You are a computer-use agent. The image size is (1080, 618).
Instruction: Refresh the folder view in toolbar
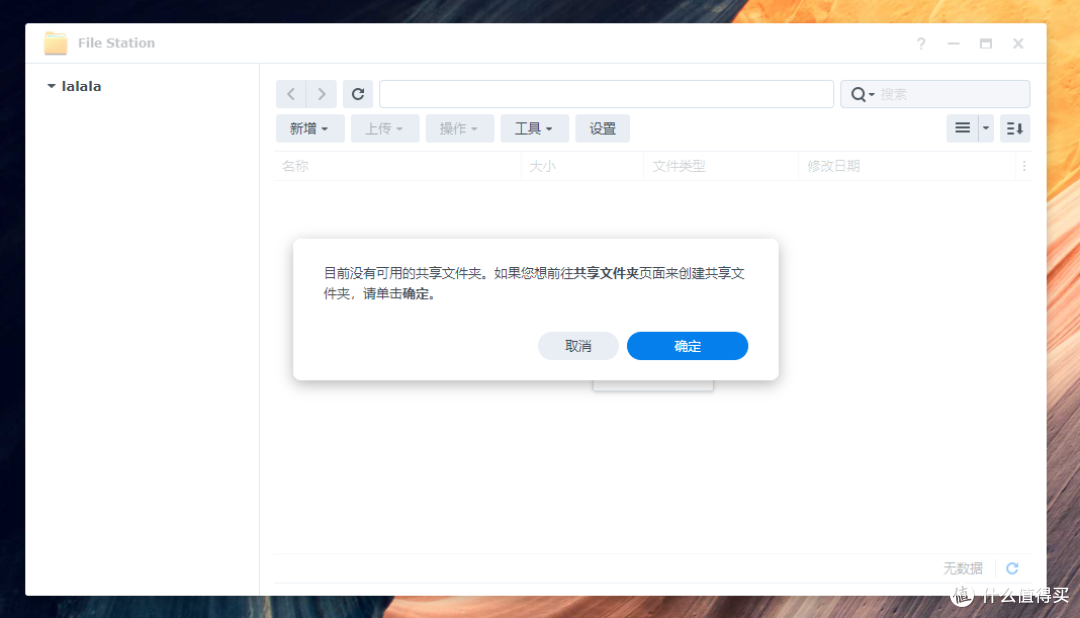tap(358, 94)
